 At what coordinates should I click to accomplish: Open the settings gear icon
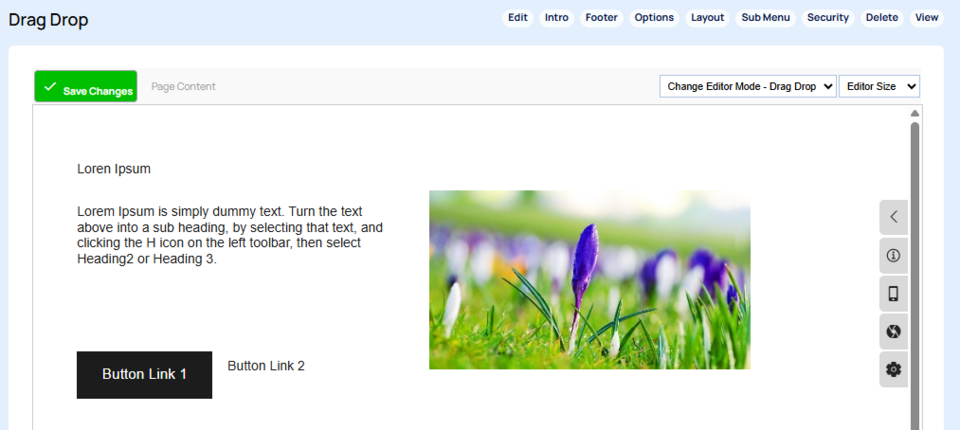tap(893, 369)
